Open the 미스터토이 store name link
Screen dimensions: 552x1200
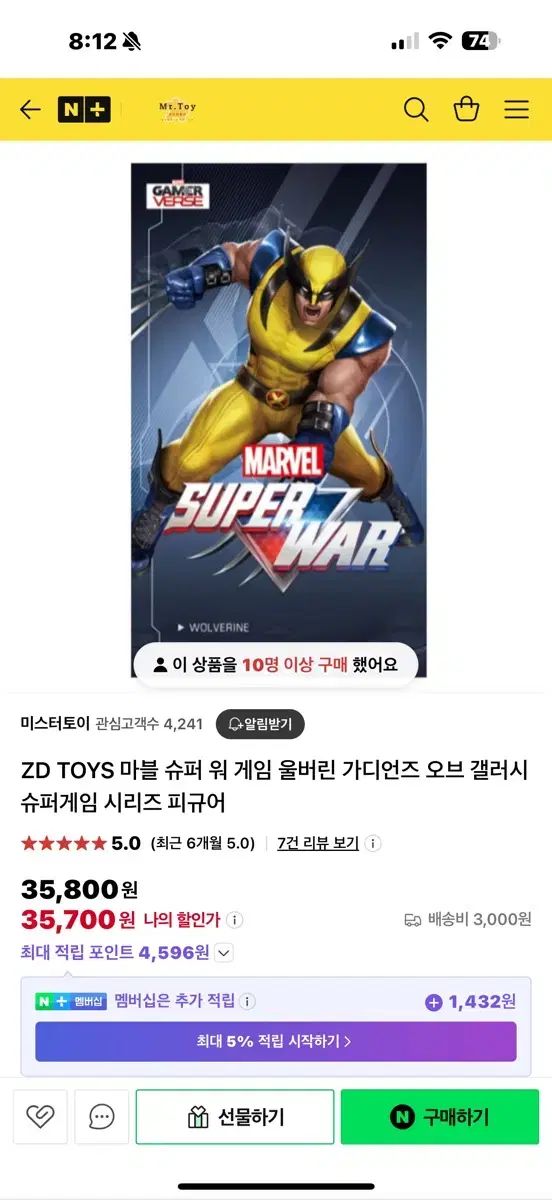(x=55, y=723)
